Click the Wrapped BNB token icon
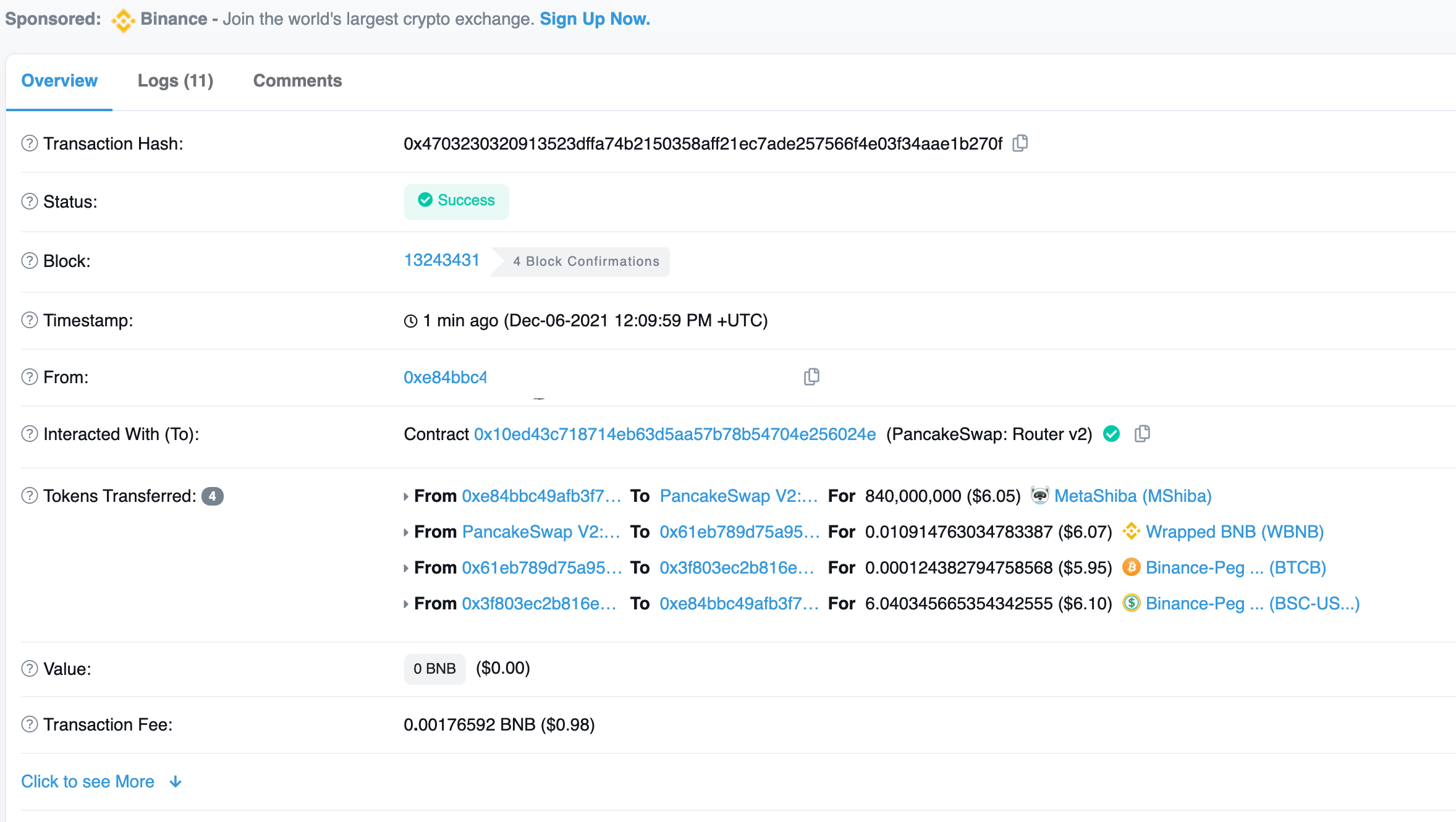 1131,532
